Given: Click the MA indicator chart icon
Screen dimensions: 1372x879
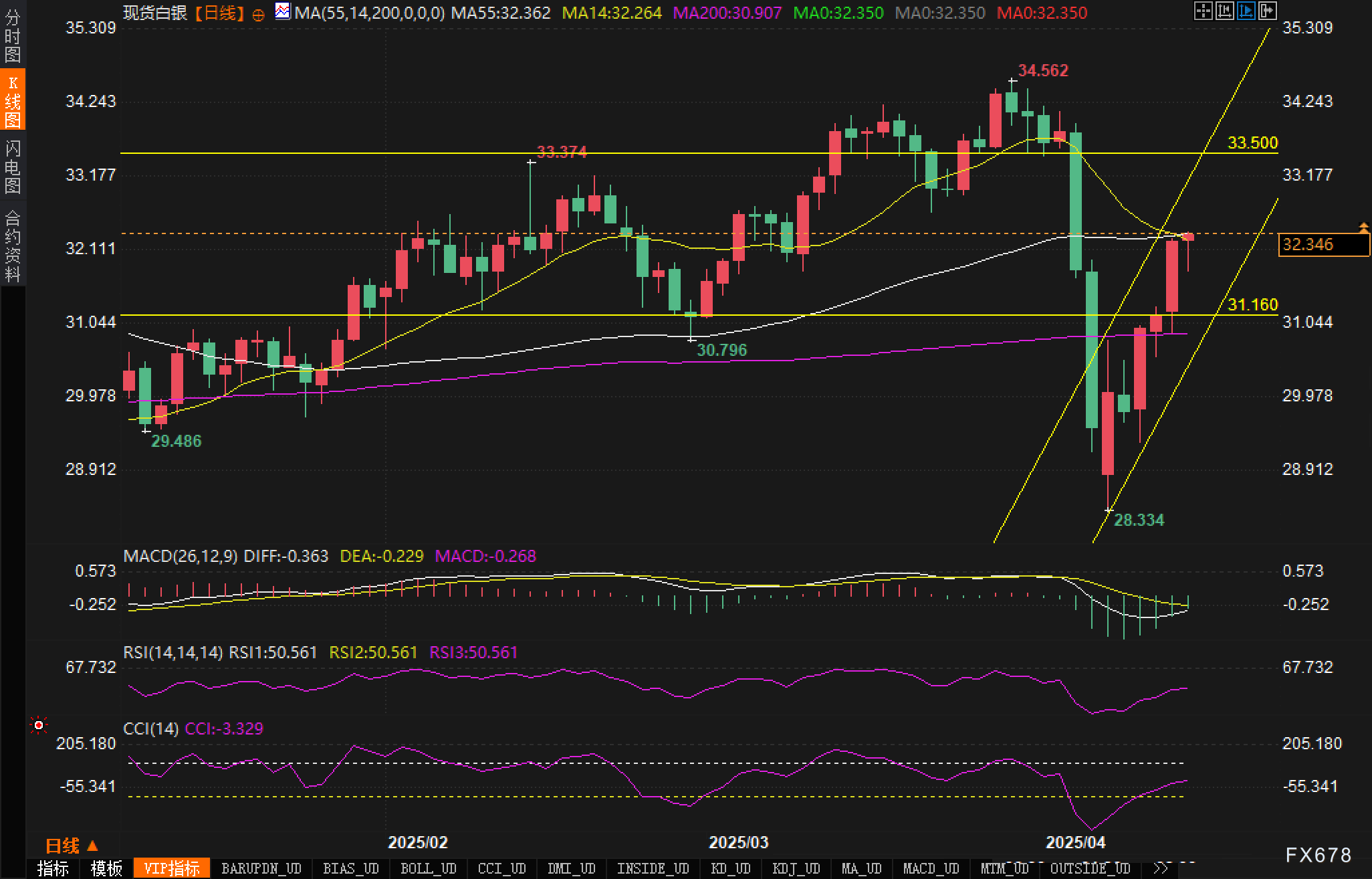Looking at the screenshot, I should [x=283, y=11].
